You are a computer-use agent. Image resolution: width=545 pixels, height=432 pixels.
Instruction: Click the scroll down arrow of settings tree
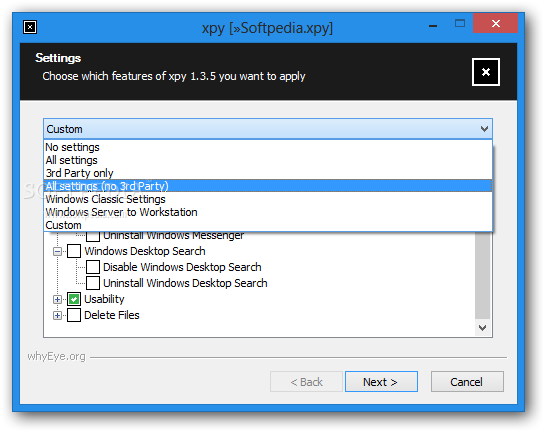[482, 328]
